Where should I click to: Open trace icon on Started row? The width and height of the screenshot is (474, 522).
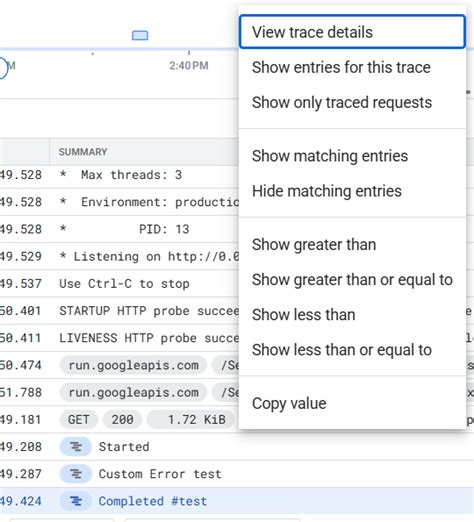pyautogui.click(x=76, y=447)
